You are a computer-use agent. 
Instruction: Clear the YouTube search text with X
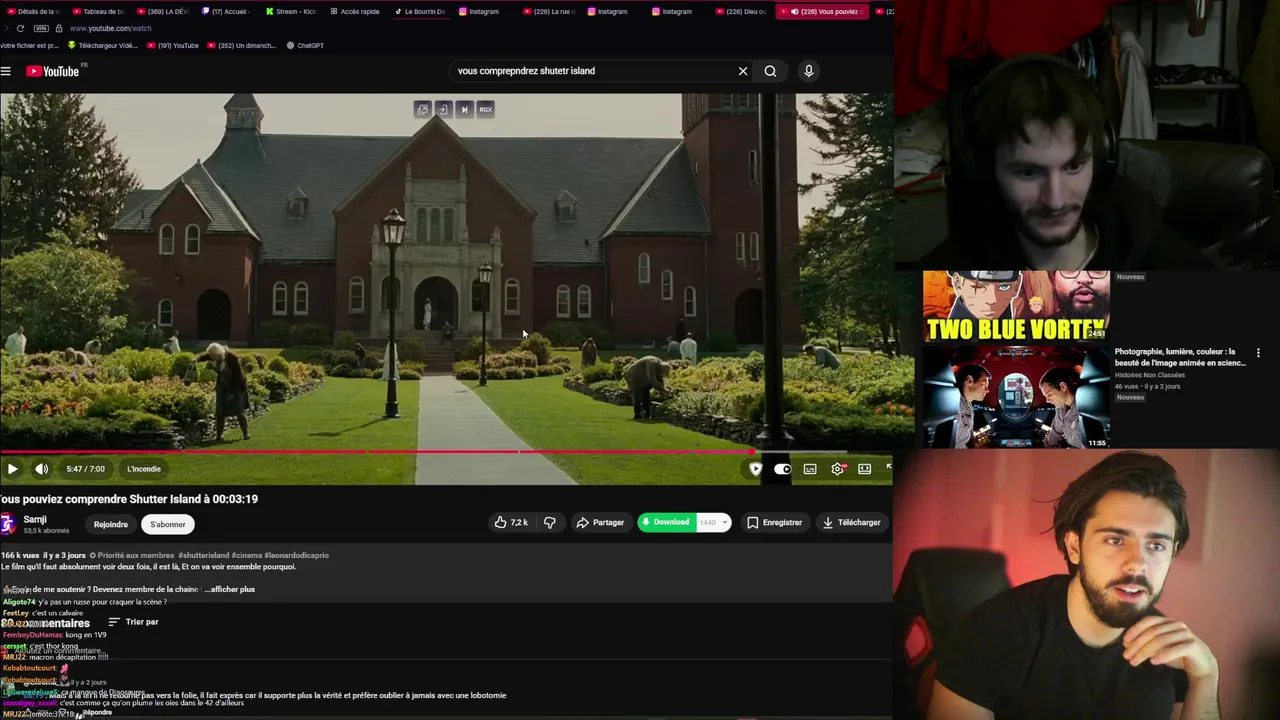pyautogui.click(x=743, y=71)
